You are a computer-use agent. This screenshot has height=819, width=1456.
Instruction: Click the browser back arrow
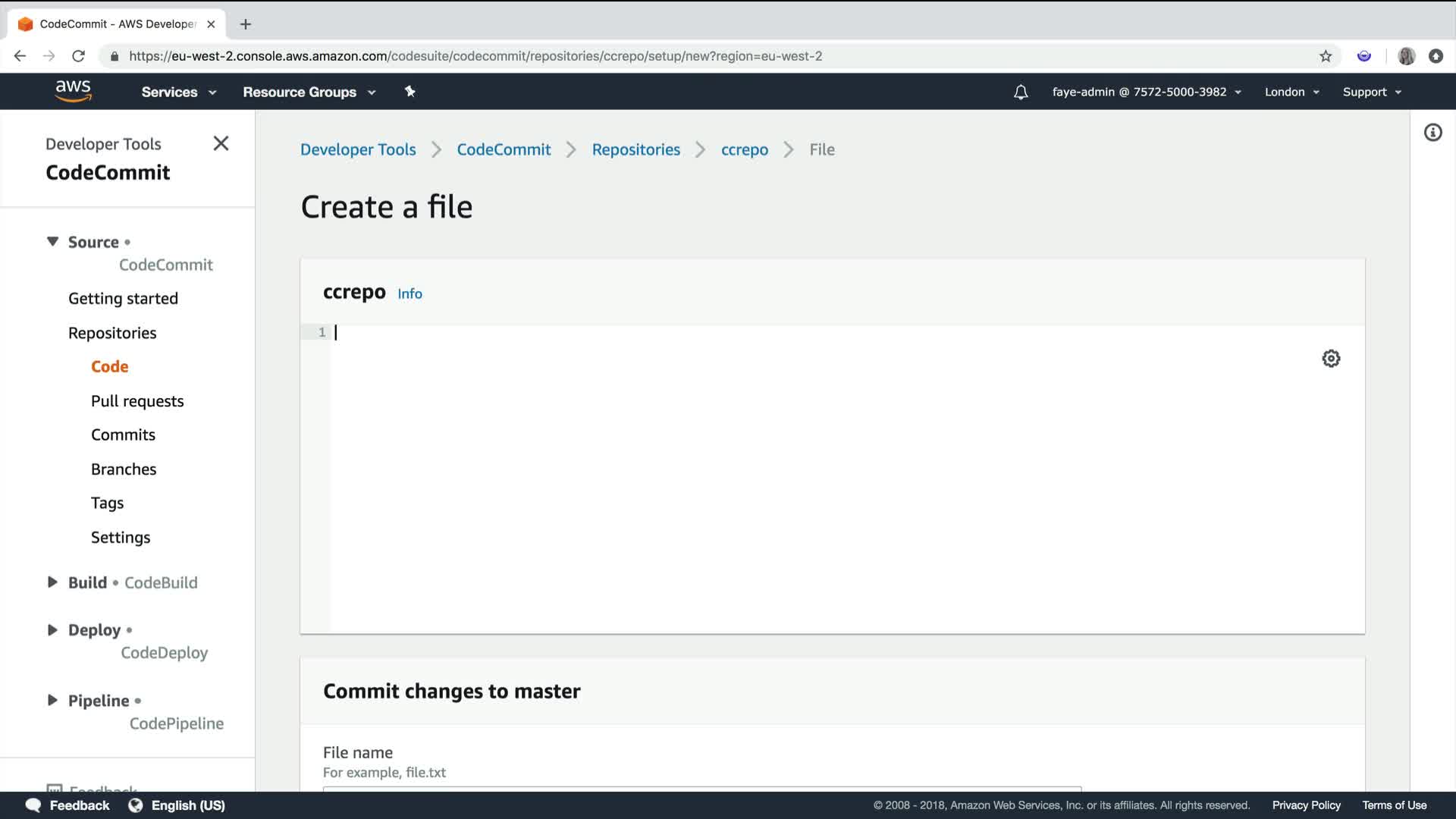pos(20,56)
